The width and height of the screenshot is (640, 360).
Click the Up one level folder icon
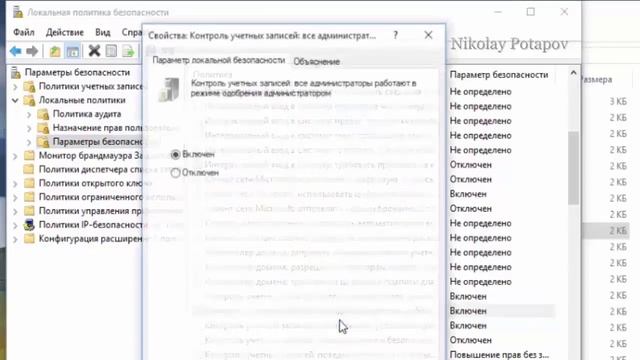click(55, 51)
